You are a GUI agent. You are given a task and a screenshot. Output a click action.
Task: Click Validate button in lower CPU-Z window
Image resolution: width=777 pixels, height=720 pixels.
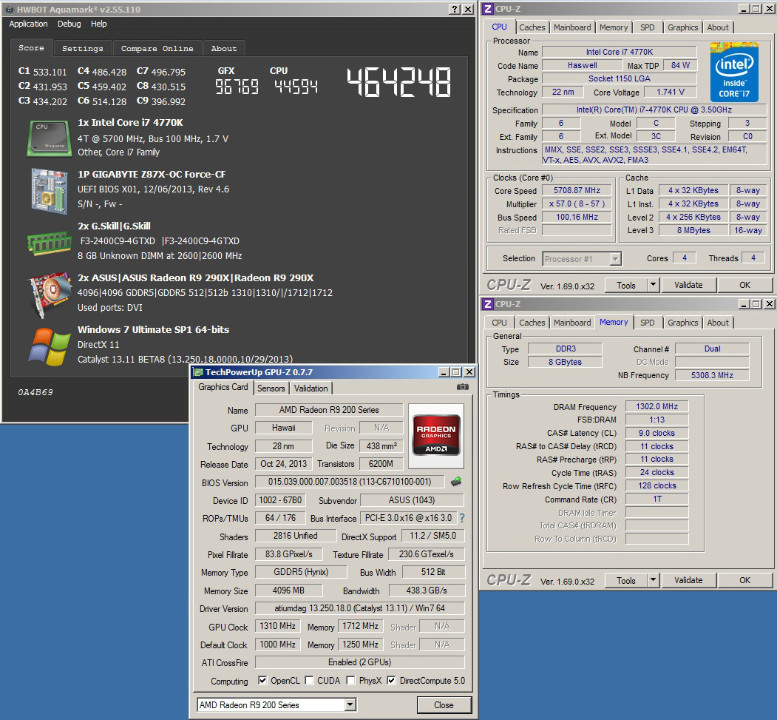(688, 580)
